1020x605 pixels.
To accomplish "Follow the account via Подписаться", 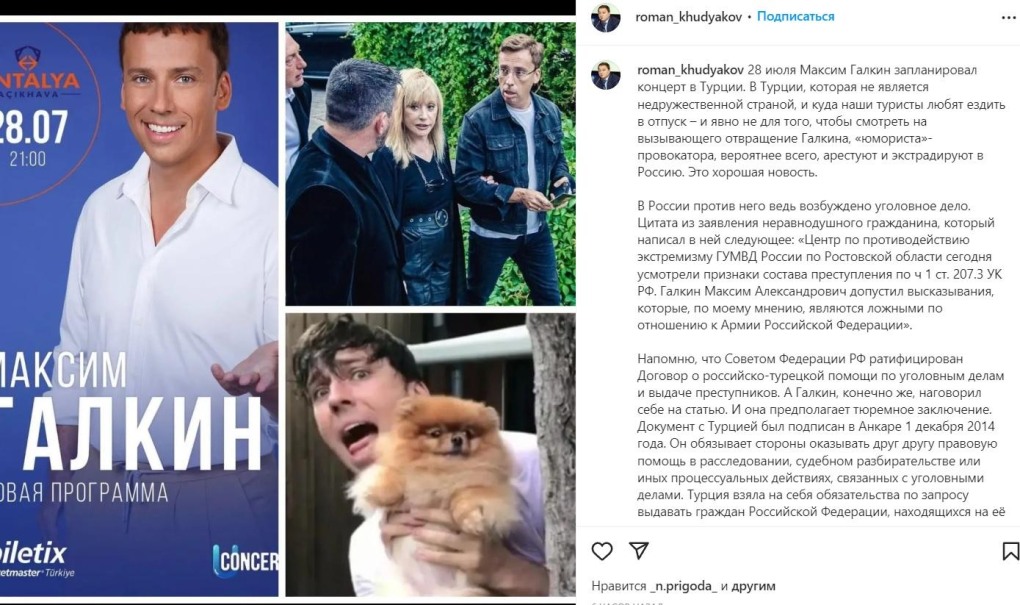I will pyautogui.click(x=796, y=17).
